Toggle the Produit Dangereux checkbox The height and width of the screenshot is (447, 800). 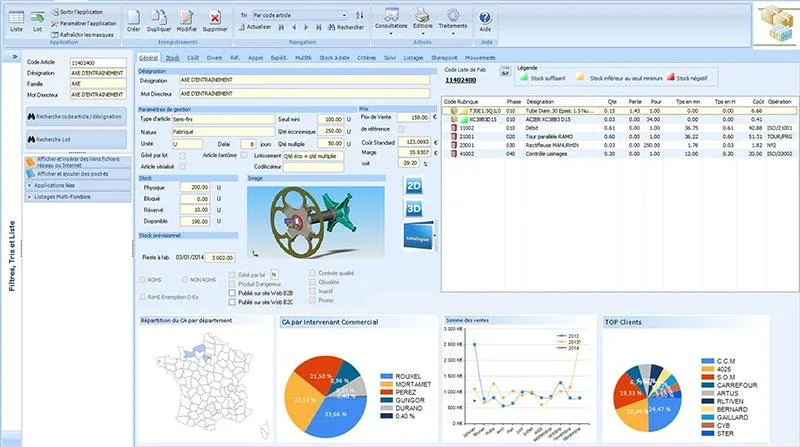[232, 284]
